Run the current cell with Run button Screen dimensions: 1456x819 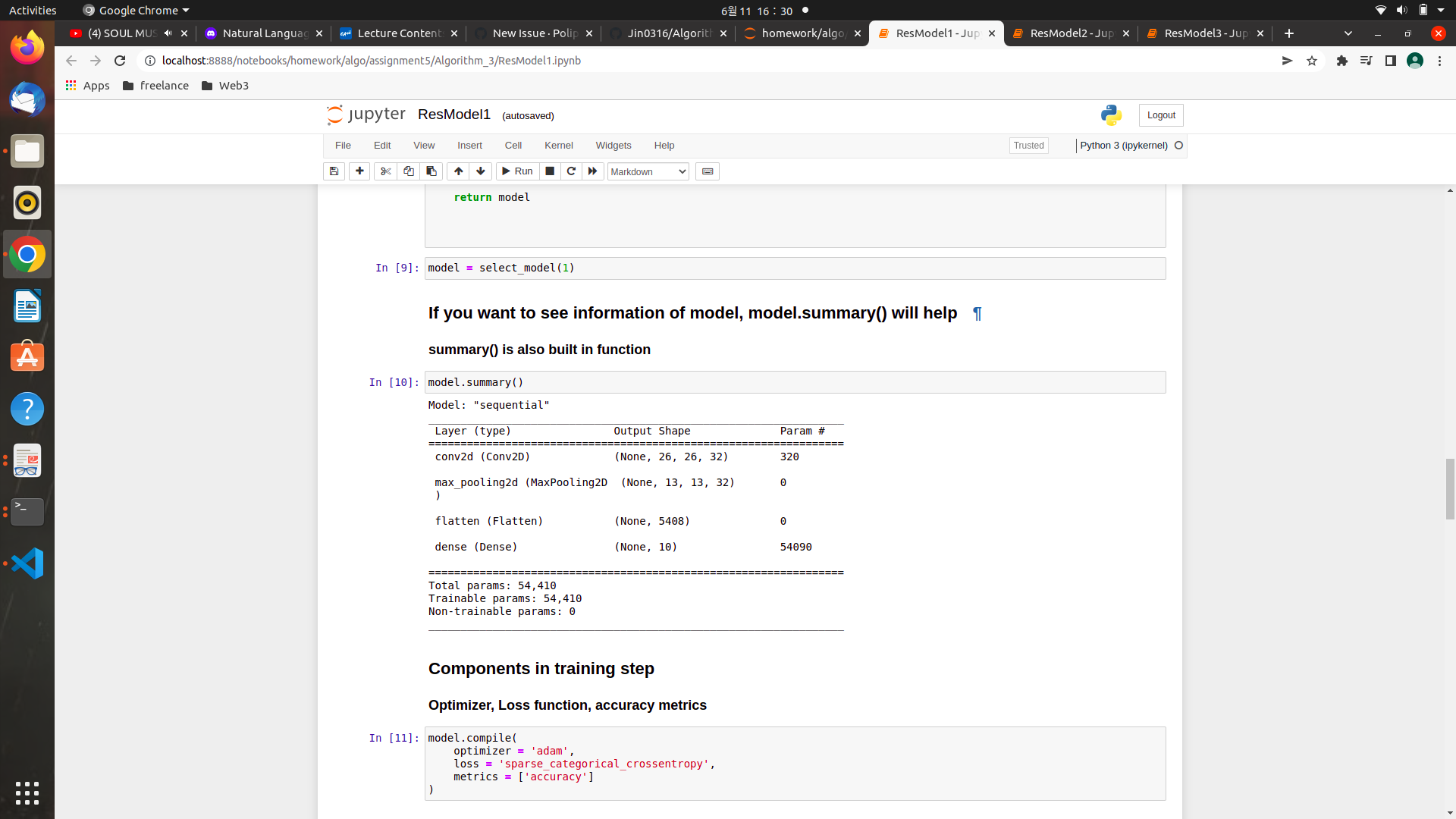pyautogui.click(x=517, y=171)
